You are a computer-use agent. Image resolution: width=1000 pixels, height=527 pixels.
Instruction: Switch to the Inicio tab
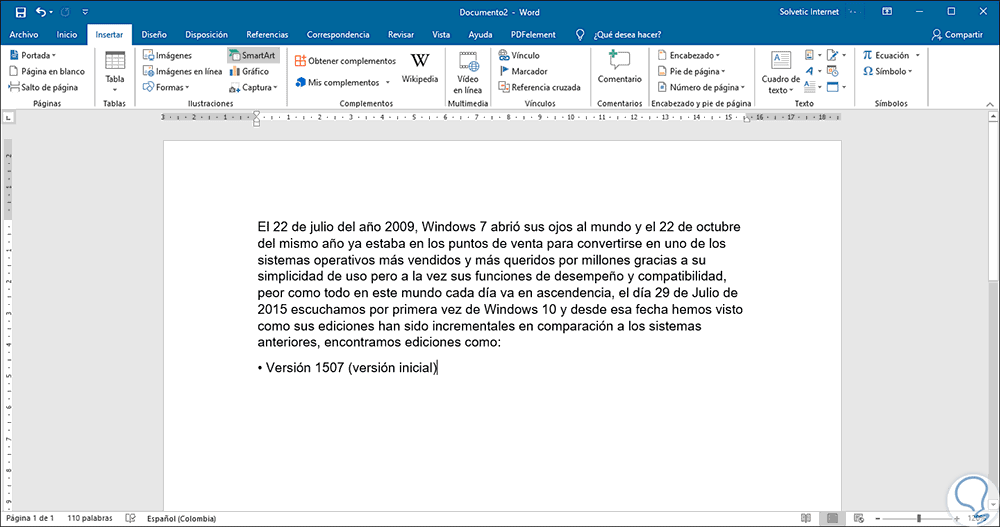tap(66, 34)
